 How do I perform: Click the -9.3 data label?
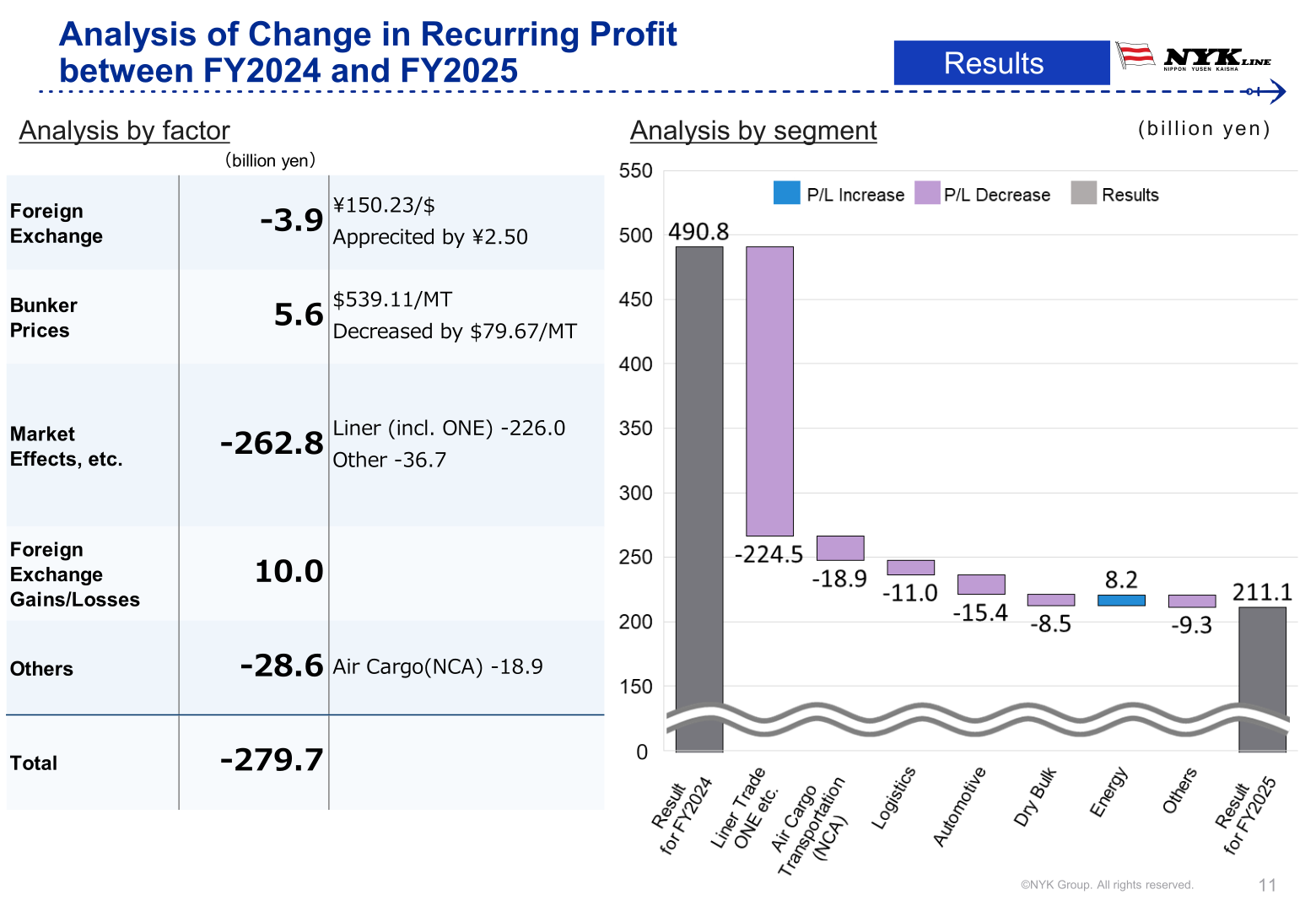(1191, 625)
